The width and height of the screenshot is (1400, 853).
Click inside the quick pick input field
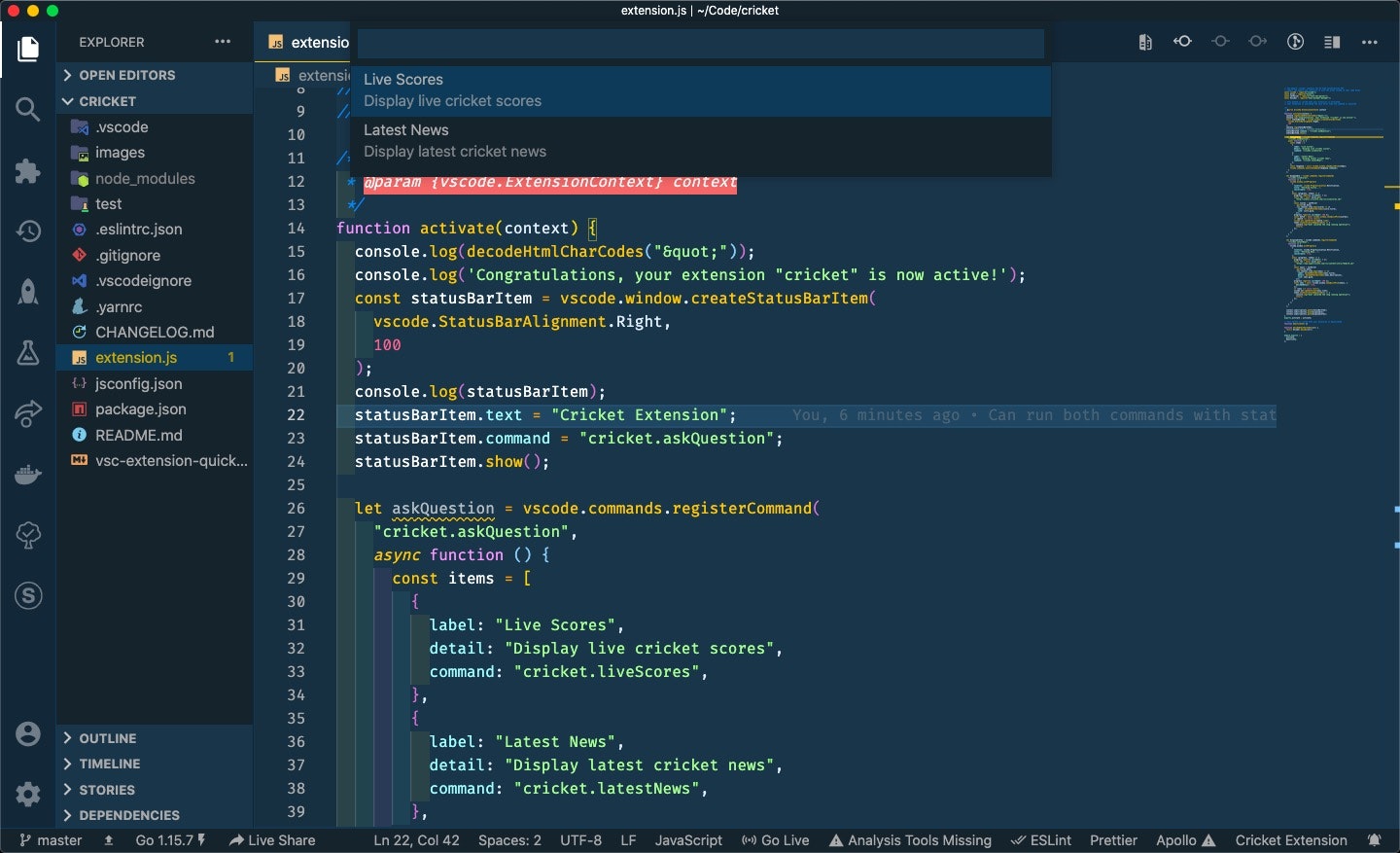699,44
